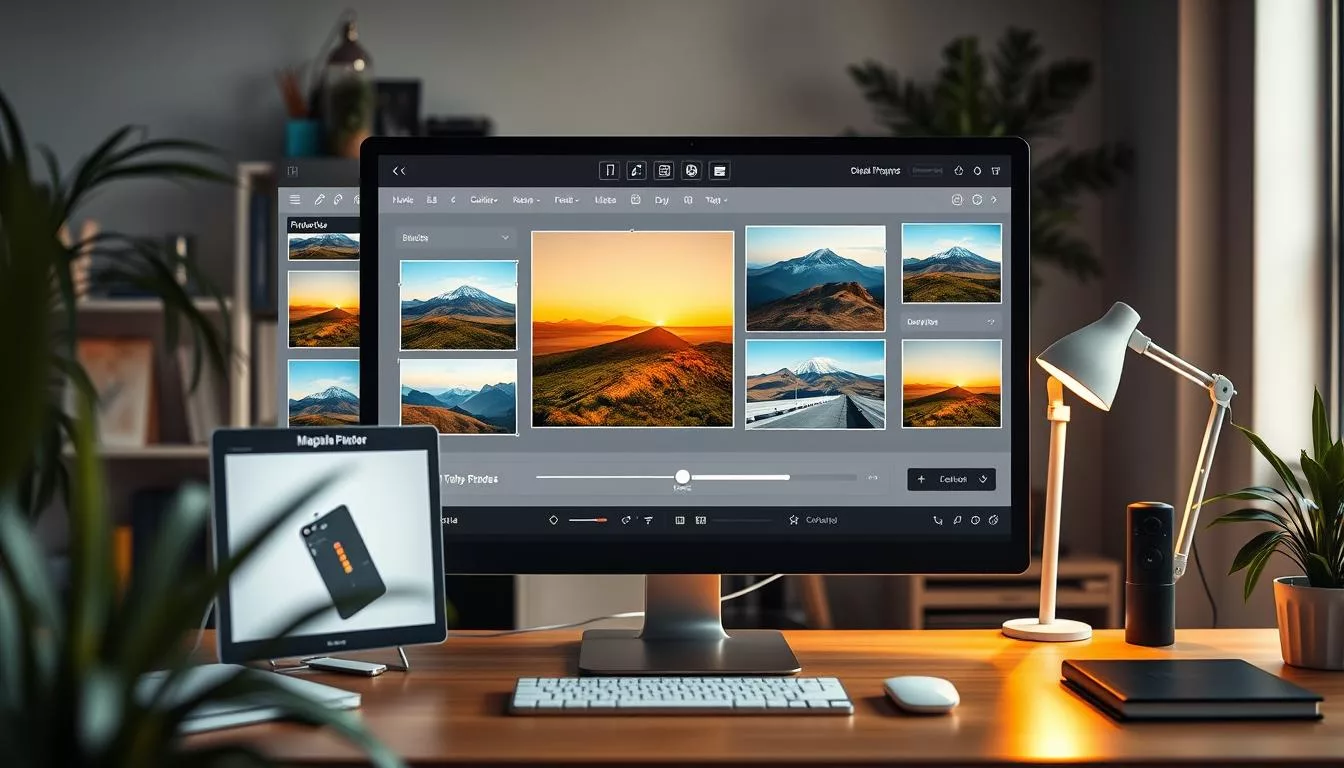Expand the first dropdown menu with arrow in menu row

[x=484, y=200]
